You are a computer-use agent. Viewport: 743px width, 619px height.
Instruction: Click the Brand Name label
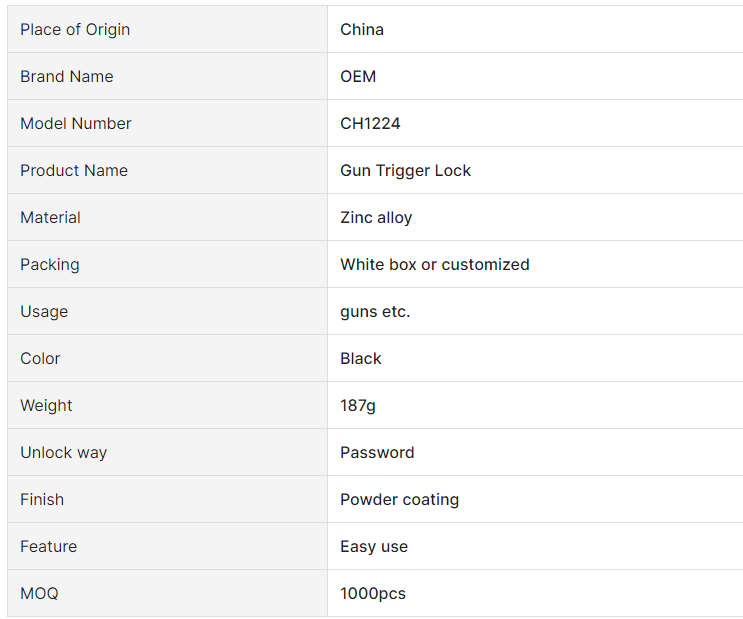(67, 76)
